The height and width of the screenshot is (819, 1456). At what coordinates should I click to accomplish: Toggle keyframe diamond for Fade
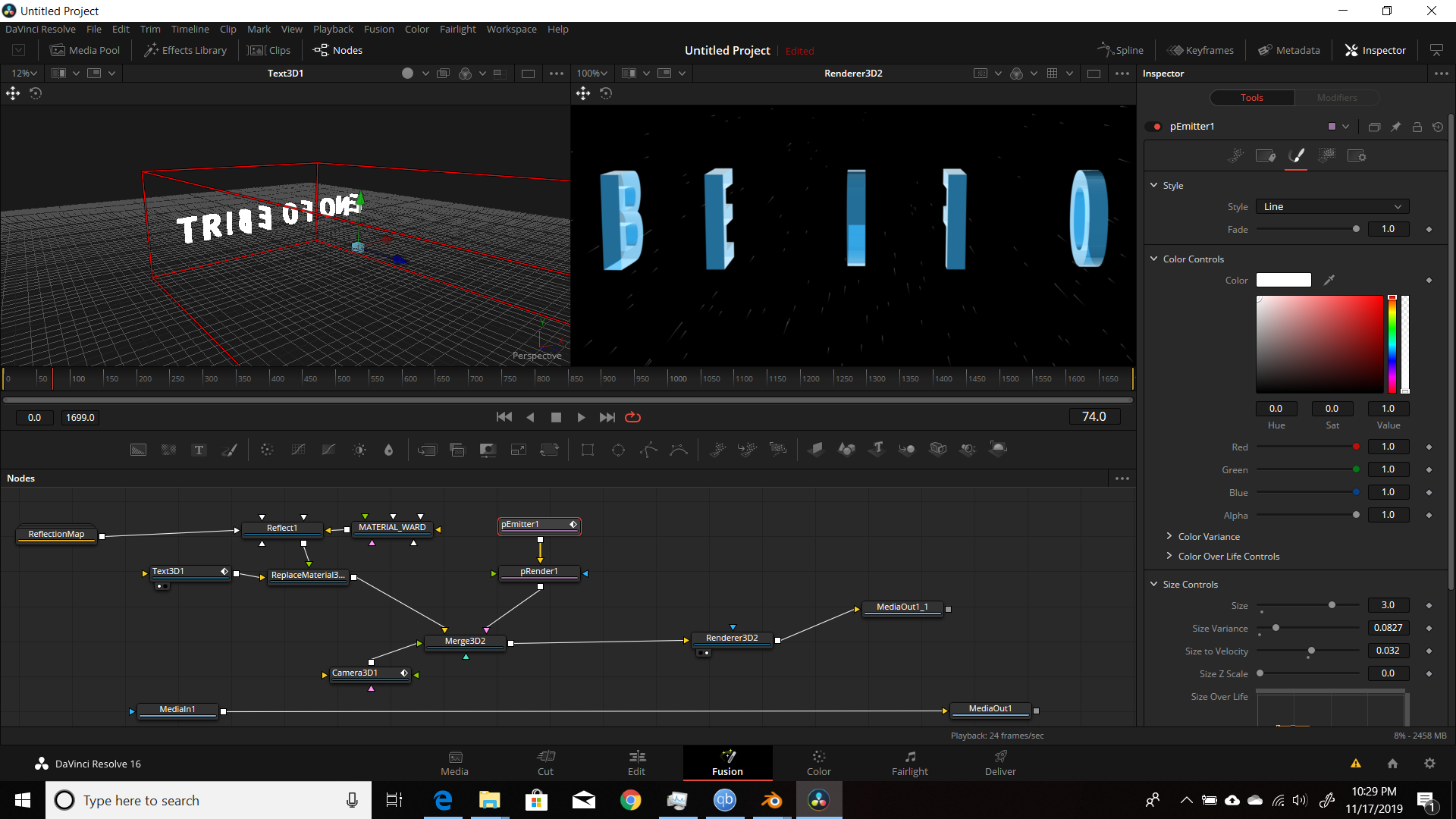pos(1429,229)
